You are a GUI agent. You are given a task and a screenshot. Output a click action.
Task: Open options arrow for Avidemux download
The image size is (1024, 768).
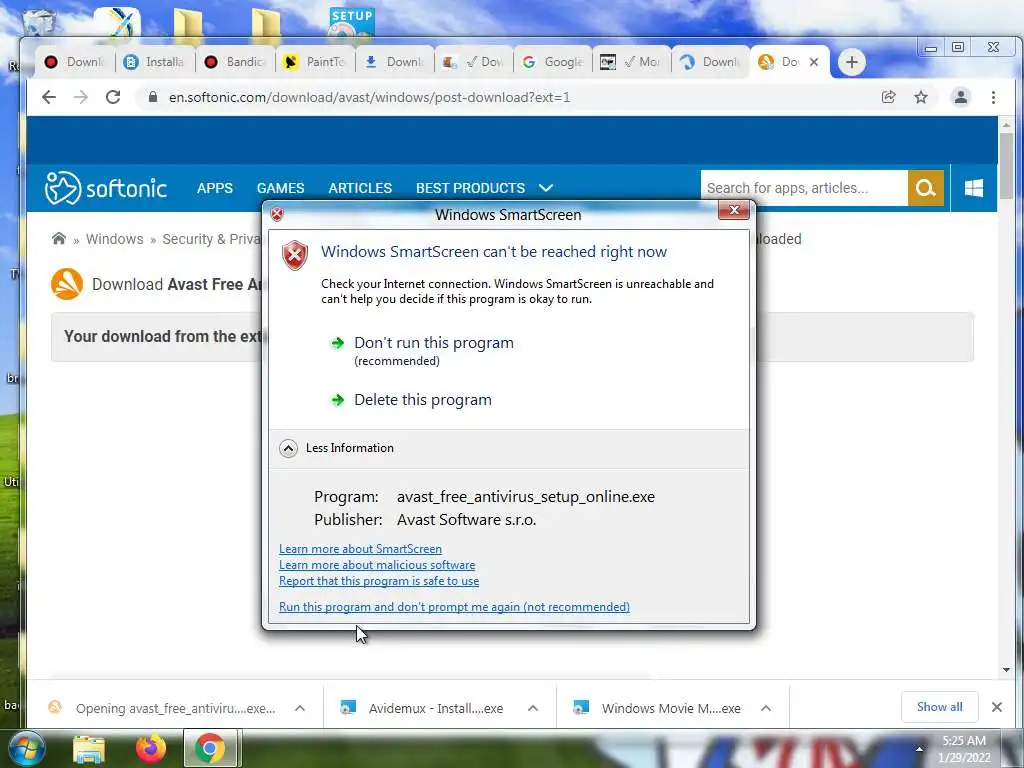pyautogui.click(x=533, y=708)
